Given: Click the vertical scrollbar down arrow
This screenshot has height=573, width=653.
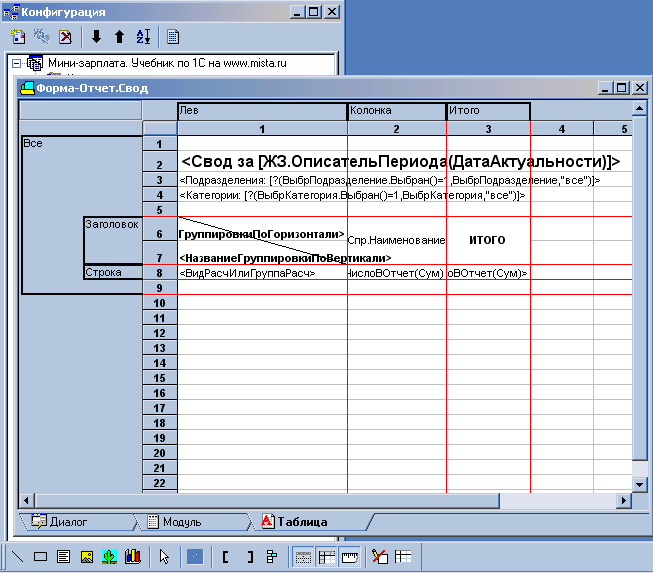Looking at the screenshot, I should [x=639, y=484].
